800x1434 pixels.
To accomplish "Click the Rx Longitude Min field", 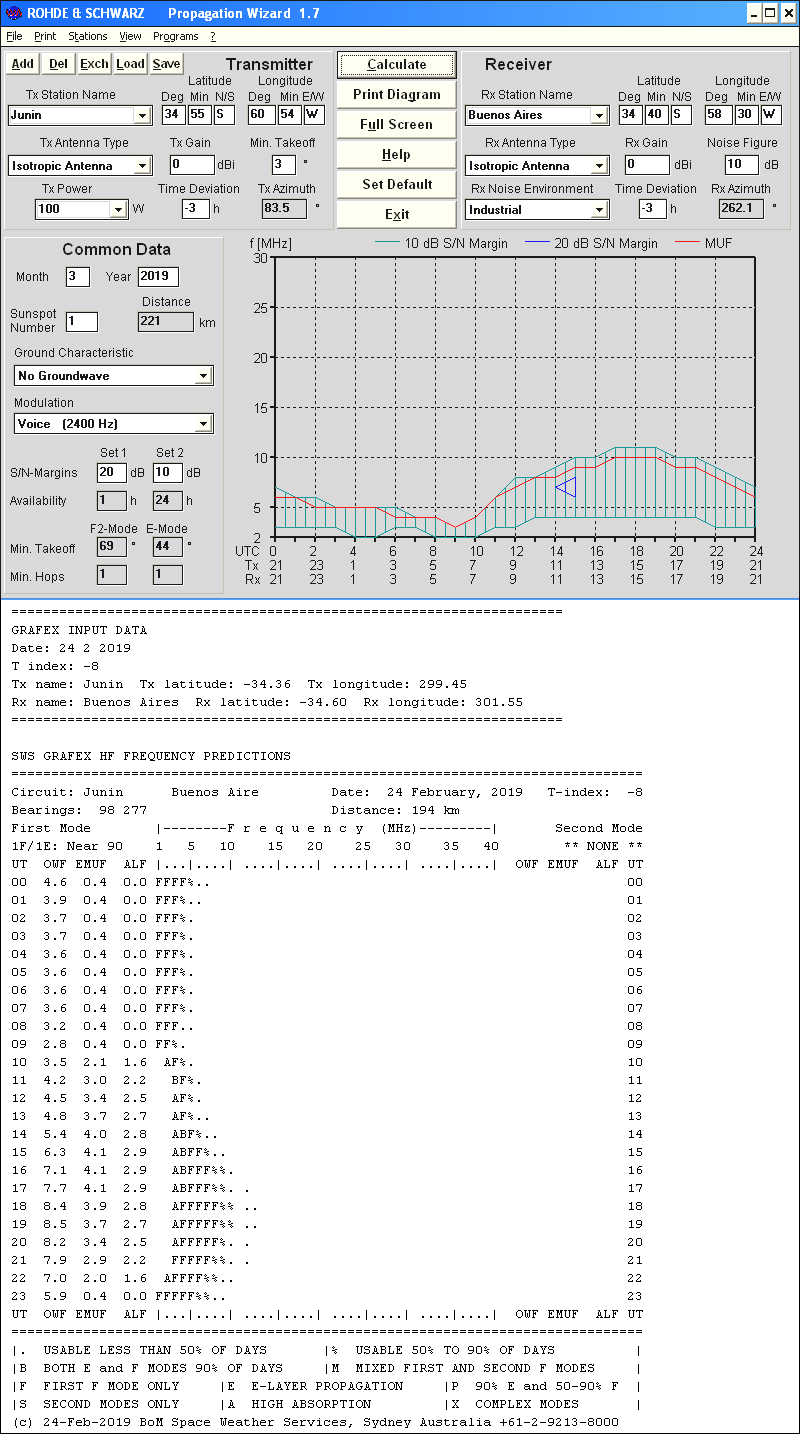I will click(x=746, y=114).
